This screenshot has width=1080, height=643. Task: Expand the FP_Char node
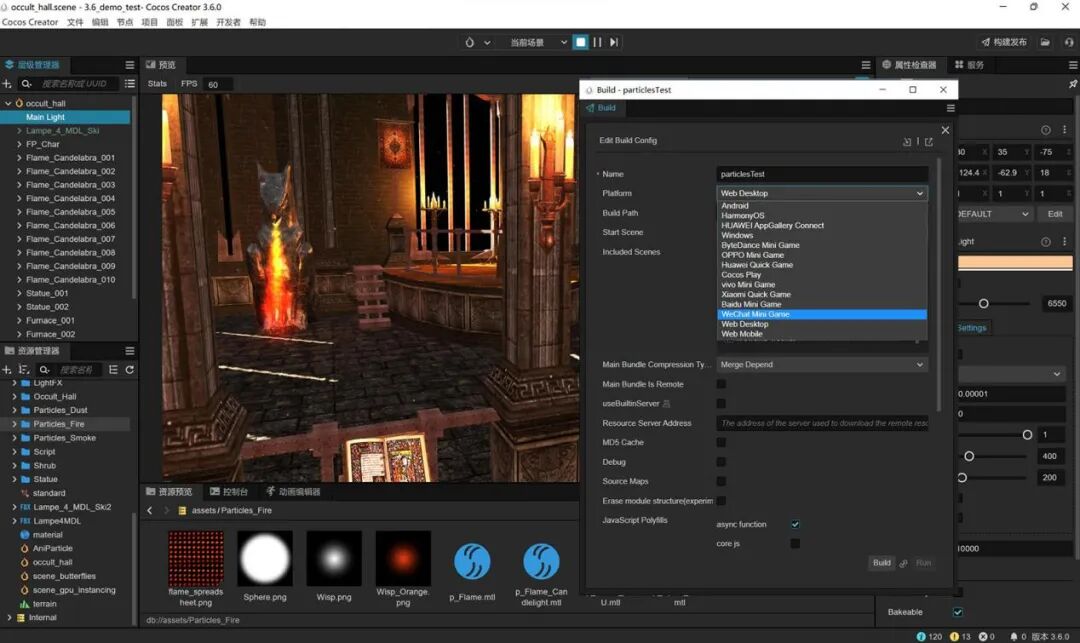(x=19, y=145)
